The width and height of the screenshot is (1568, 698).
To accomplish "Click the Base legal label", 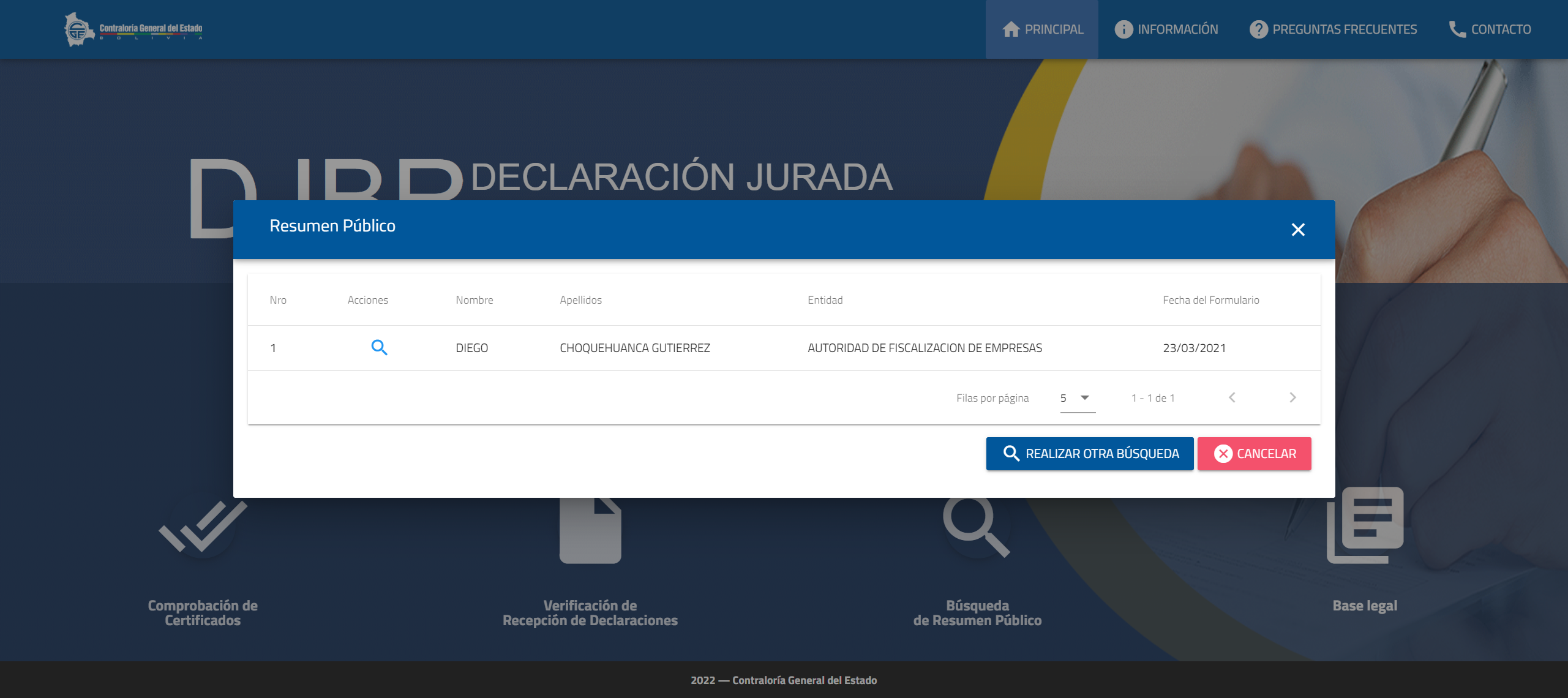I will click(1365, 606).
